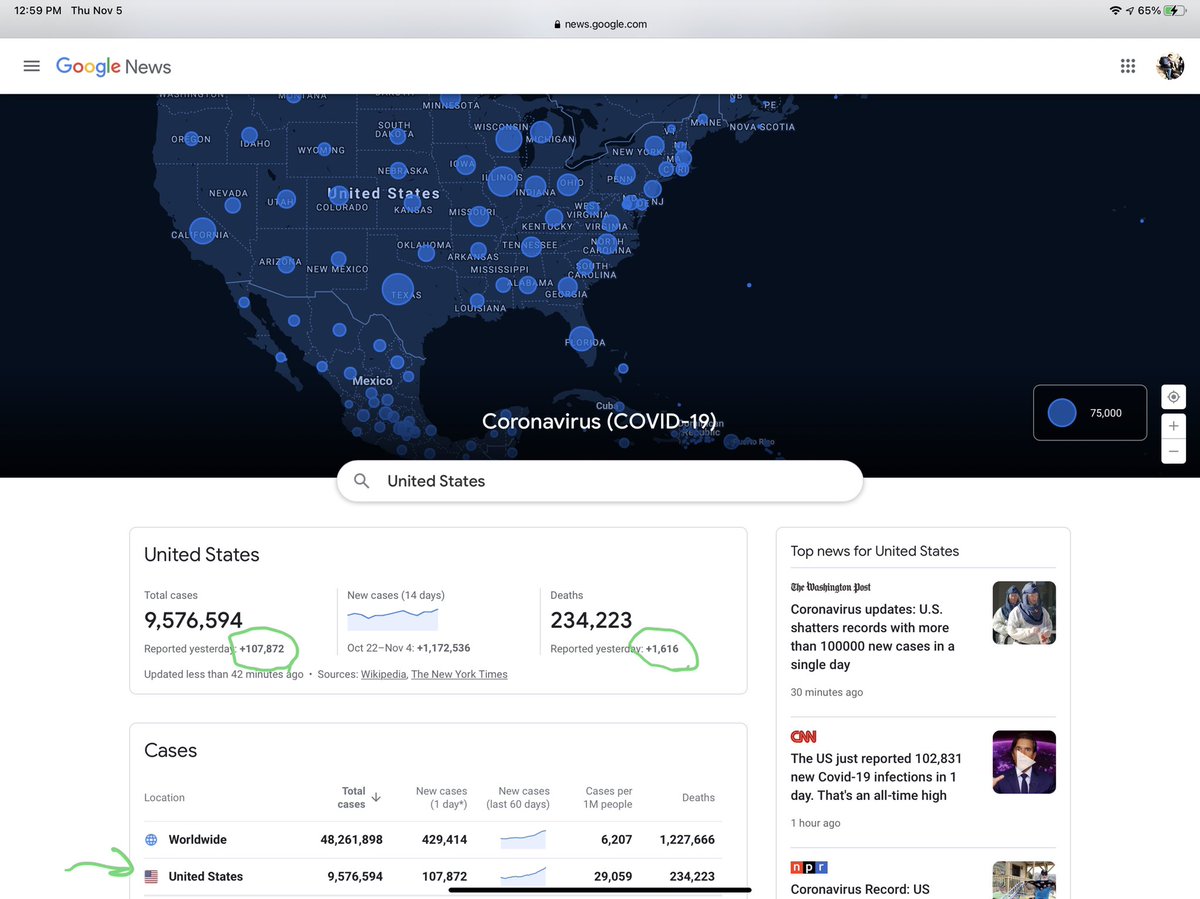Click the CNN logo

point(803,737)
